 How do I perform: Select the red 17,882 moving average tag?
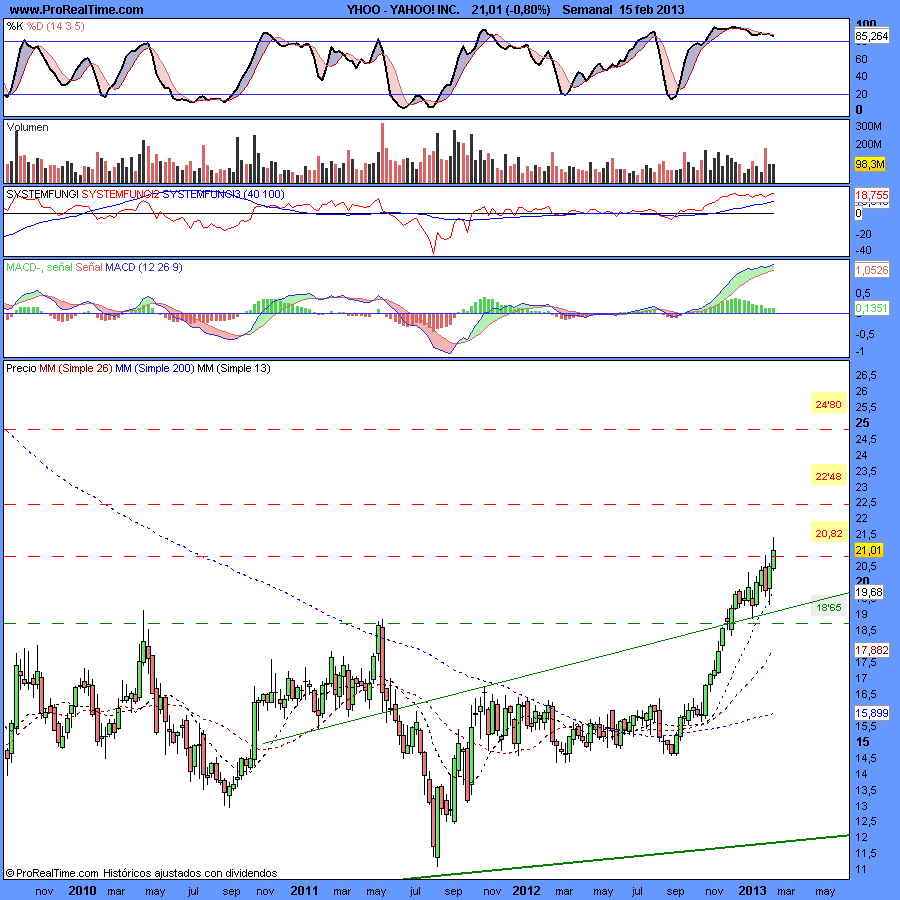coord(872,650)
